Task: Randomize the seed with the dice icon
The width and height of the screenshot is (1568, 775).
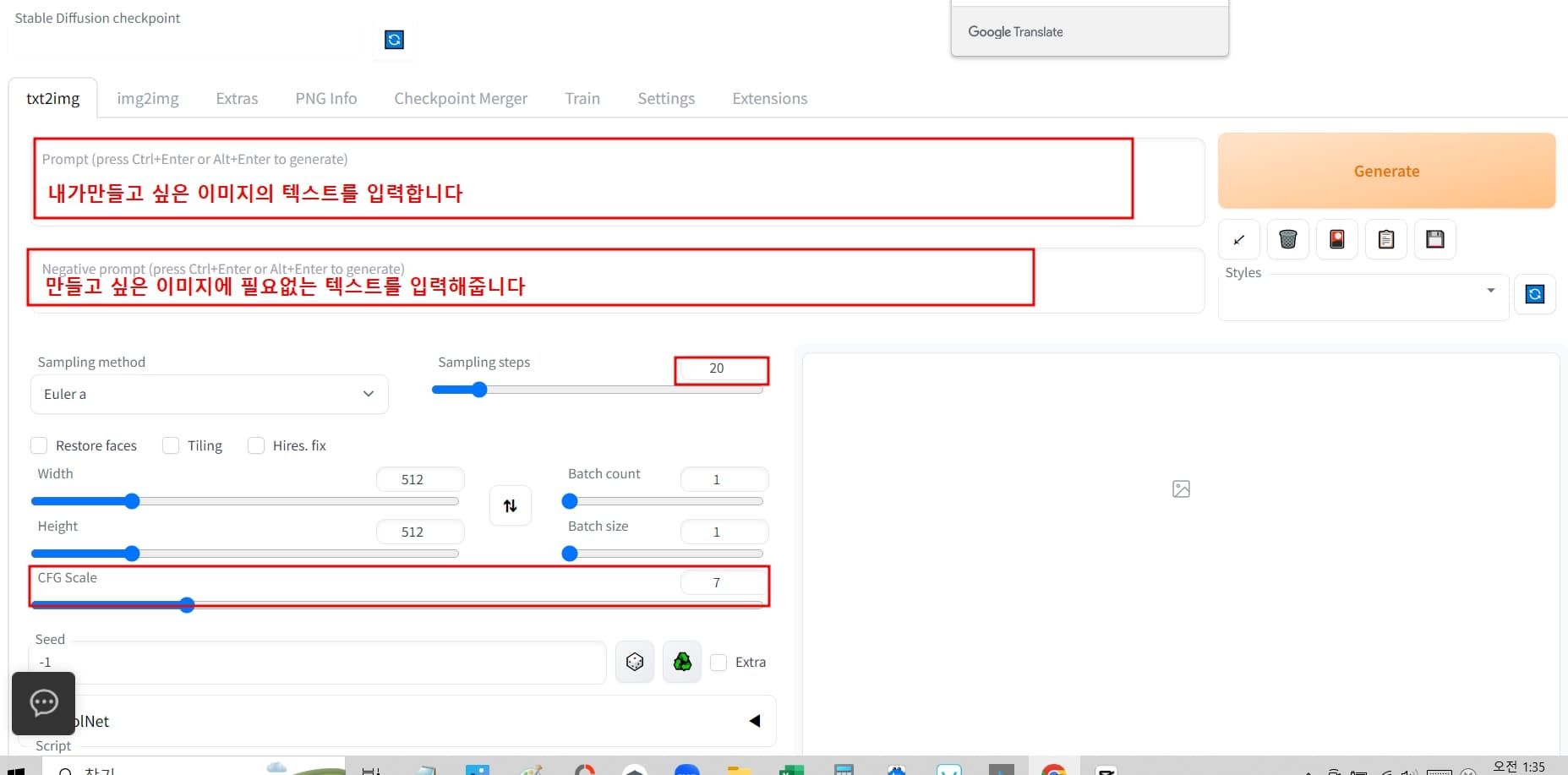Action: click(635, 662)
